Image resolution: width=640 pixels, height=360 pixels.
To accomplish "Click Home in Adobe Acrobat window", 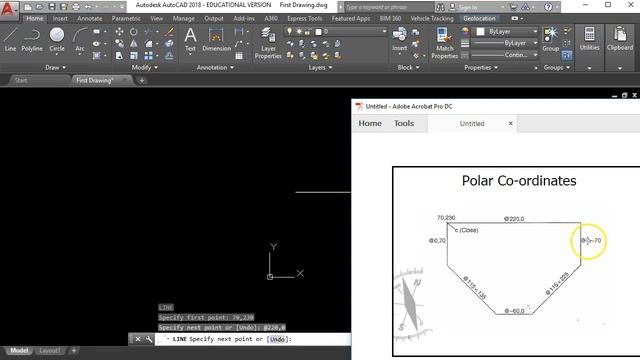I will click(x=370, y=123).
